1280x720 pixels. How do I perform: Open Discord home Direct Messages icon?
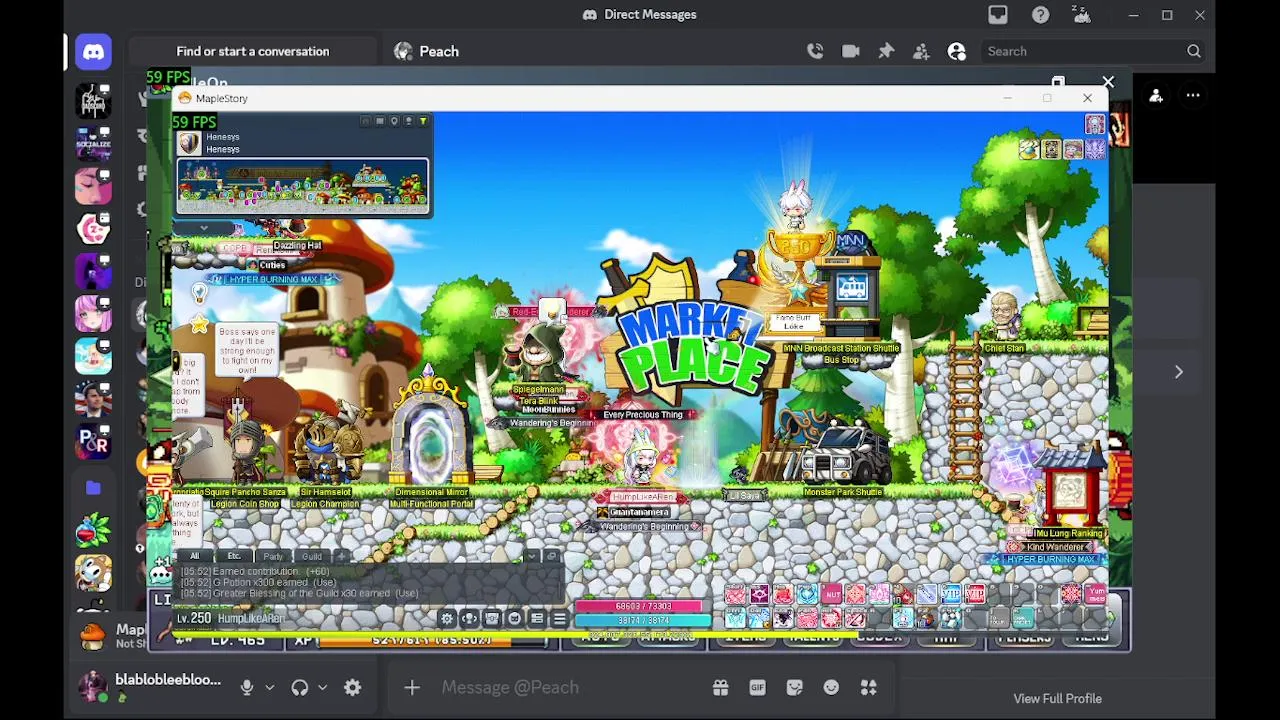pyautogui.click(x=93, y=52)
